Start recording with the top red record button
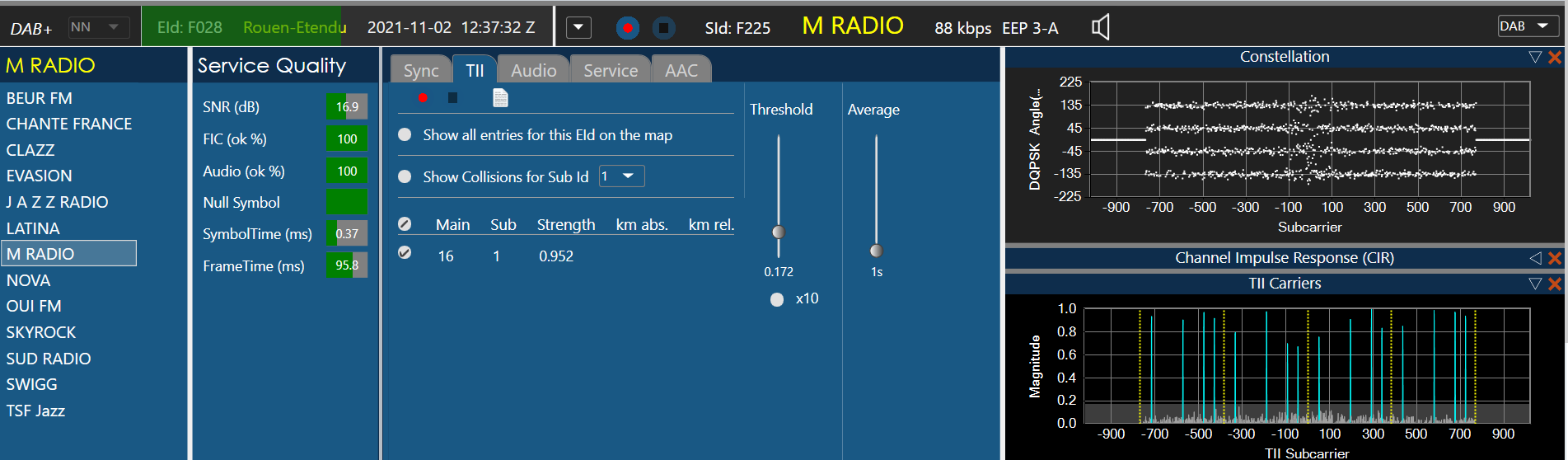 point(628,28)
